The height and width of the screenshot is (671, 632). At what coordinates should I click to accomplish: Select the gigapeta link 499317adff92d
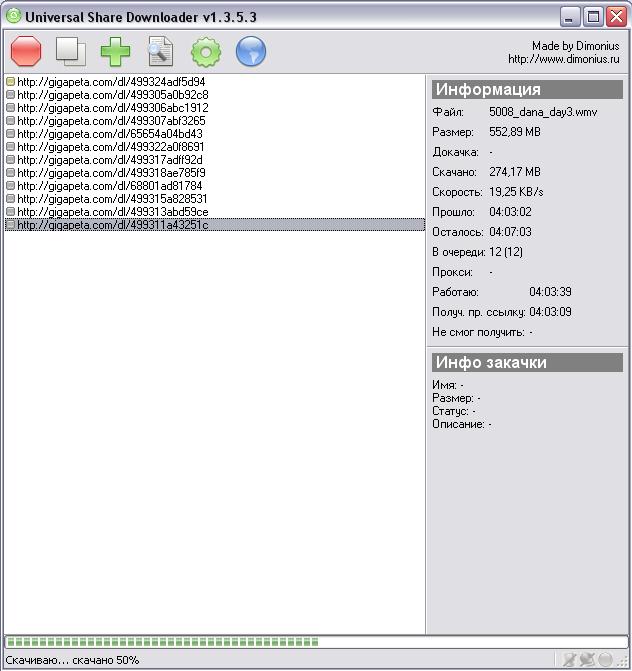(110, 160)
